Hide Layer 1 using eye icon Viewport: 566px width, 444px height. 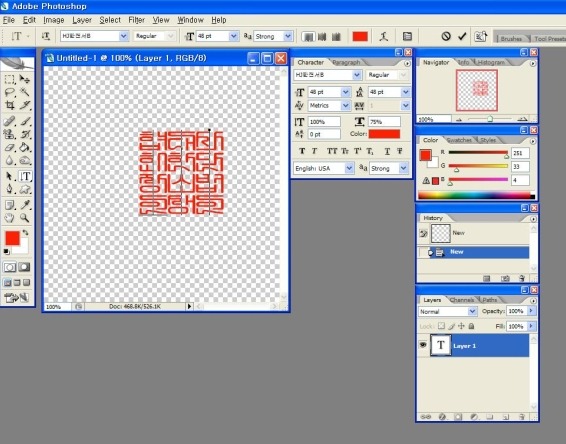point(423,345)
